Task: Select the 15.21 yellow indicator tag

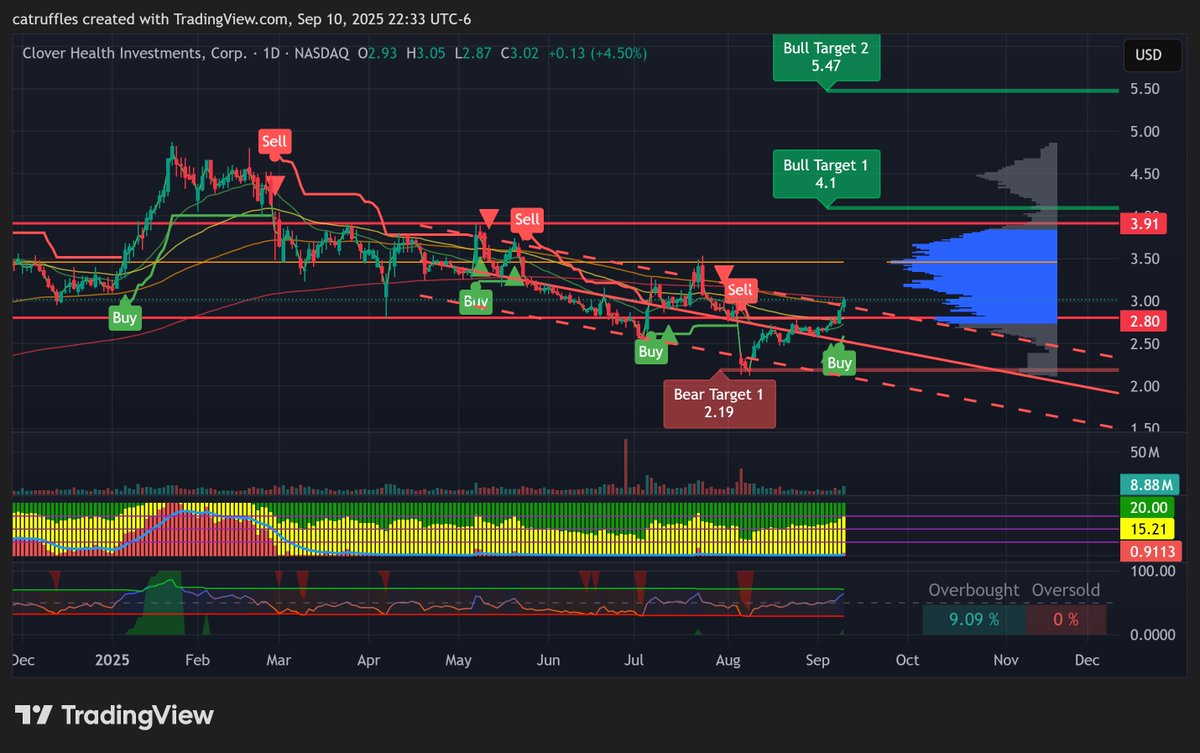Action: 1146,528
